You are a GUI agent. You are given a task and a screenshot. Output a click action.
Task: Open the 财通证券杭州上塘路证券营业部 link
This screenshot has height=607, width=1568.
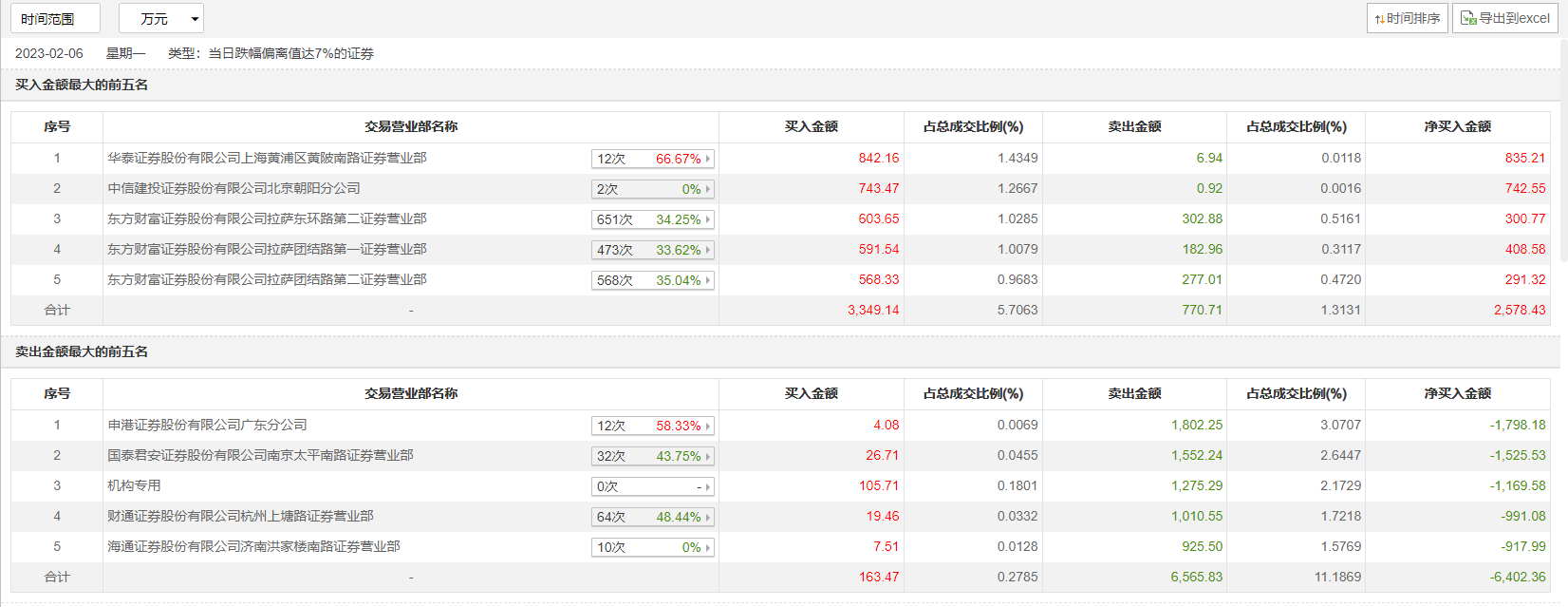(240, 516)
